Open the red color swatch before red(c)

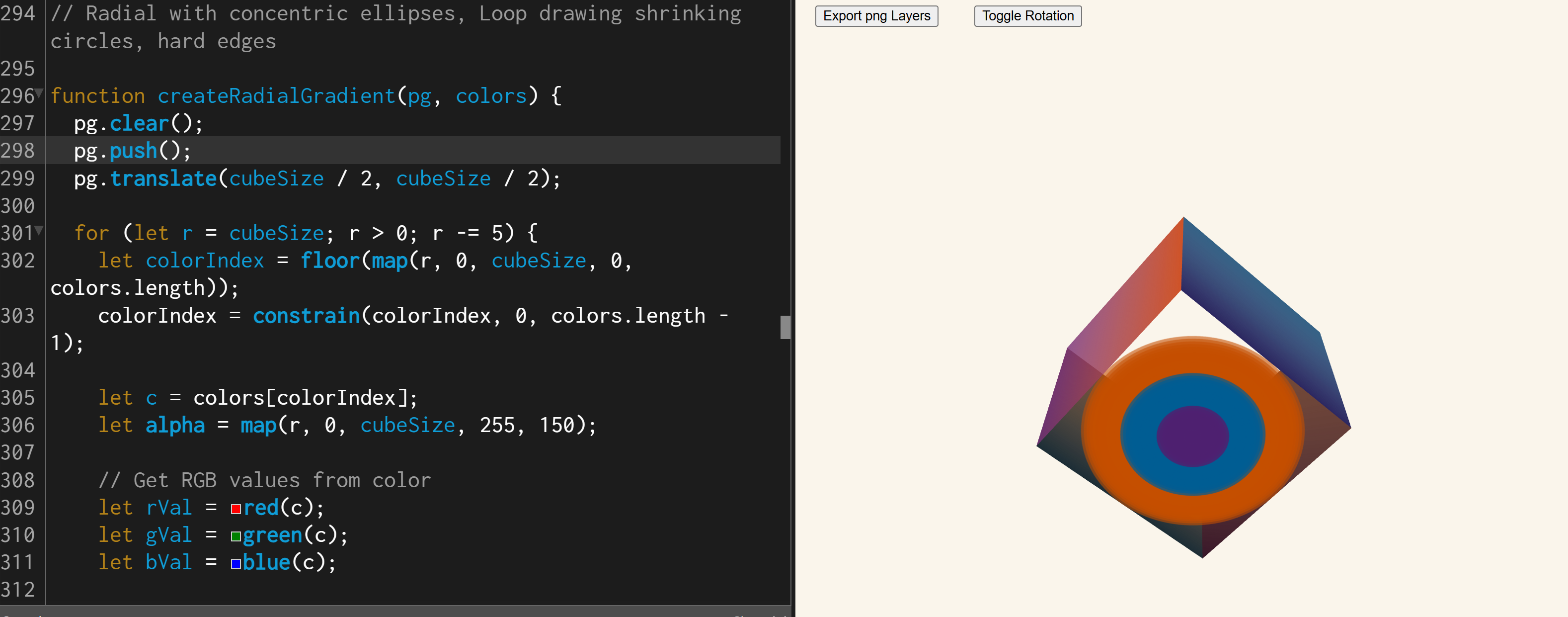(235, 509)
